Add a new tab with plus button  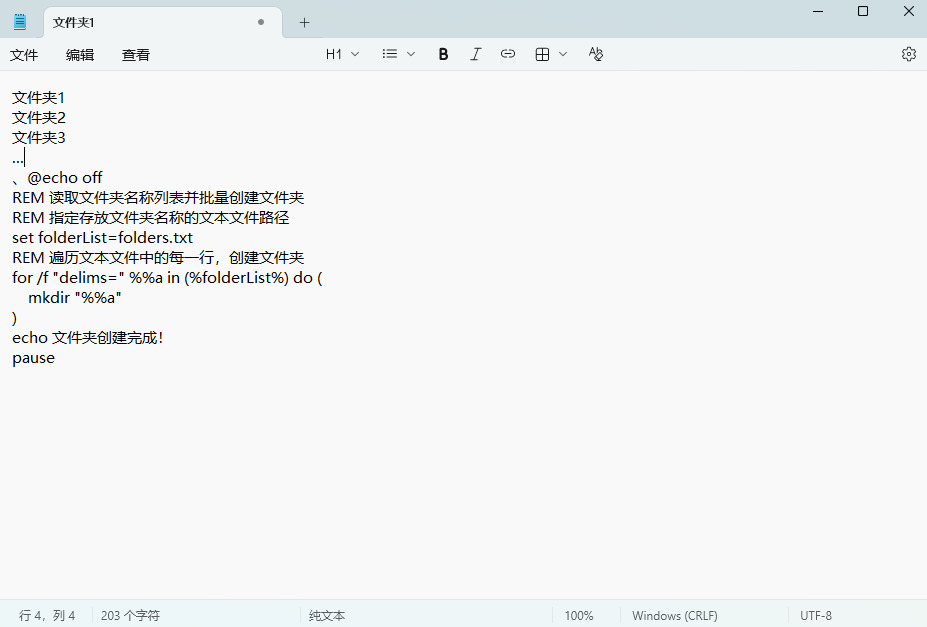(304, 22)
